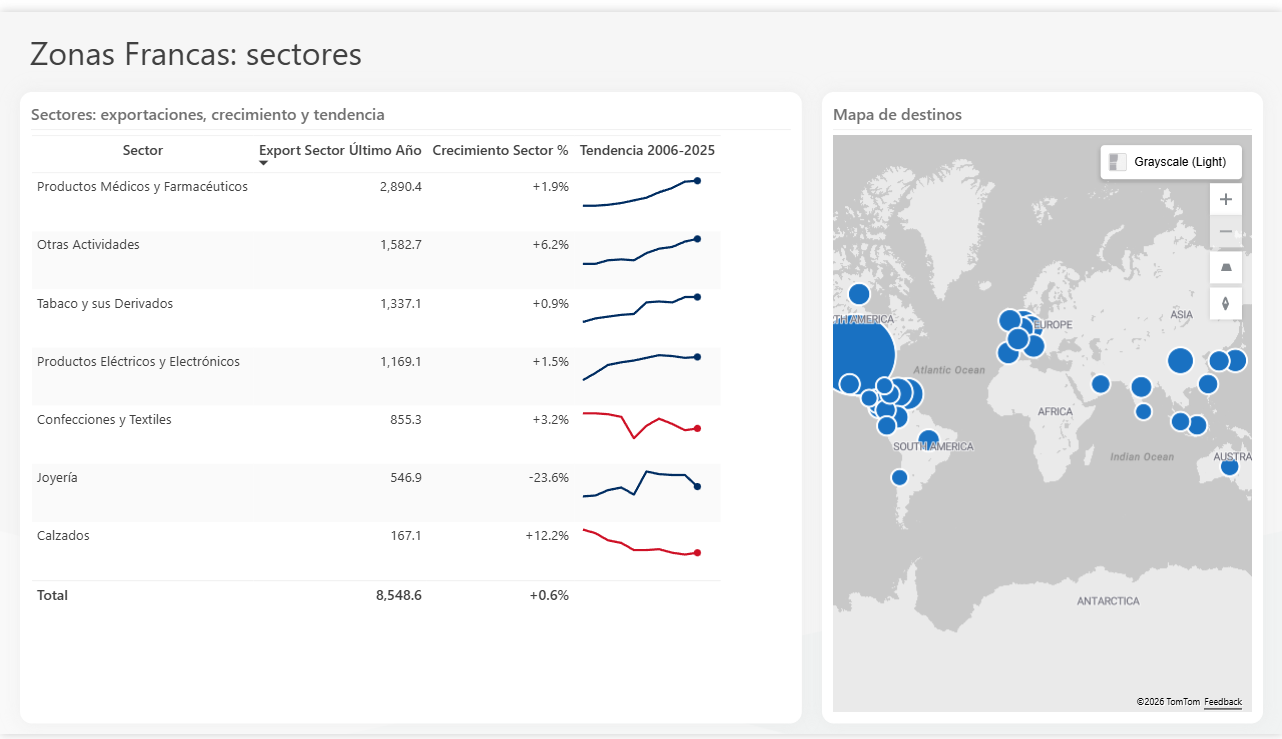Click the 1,169.1 export value
Viewport: 1282px width, 739px height.
click(401, 361)
